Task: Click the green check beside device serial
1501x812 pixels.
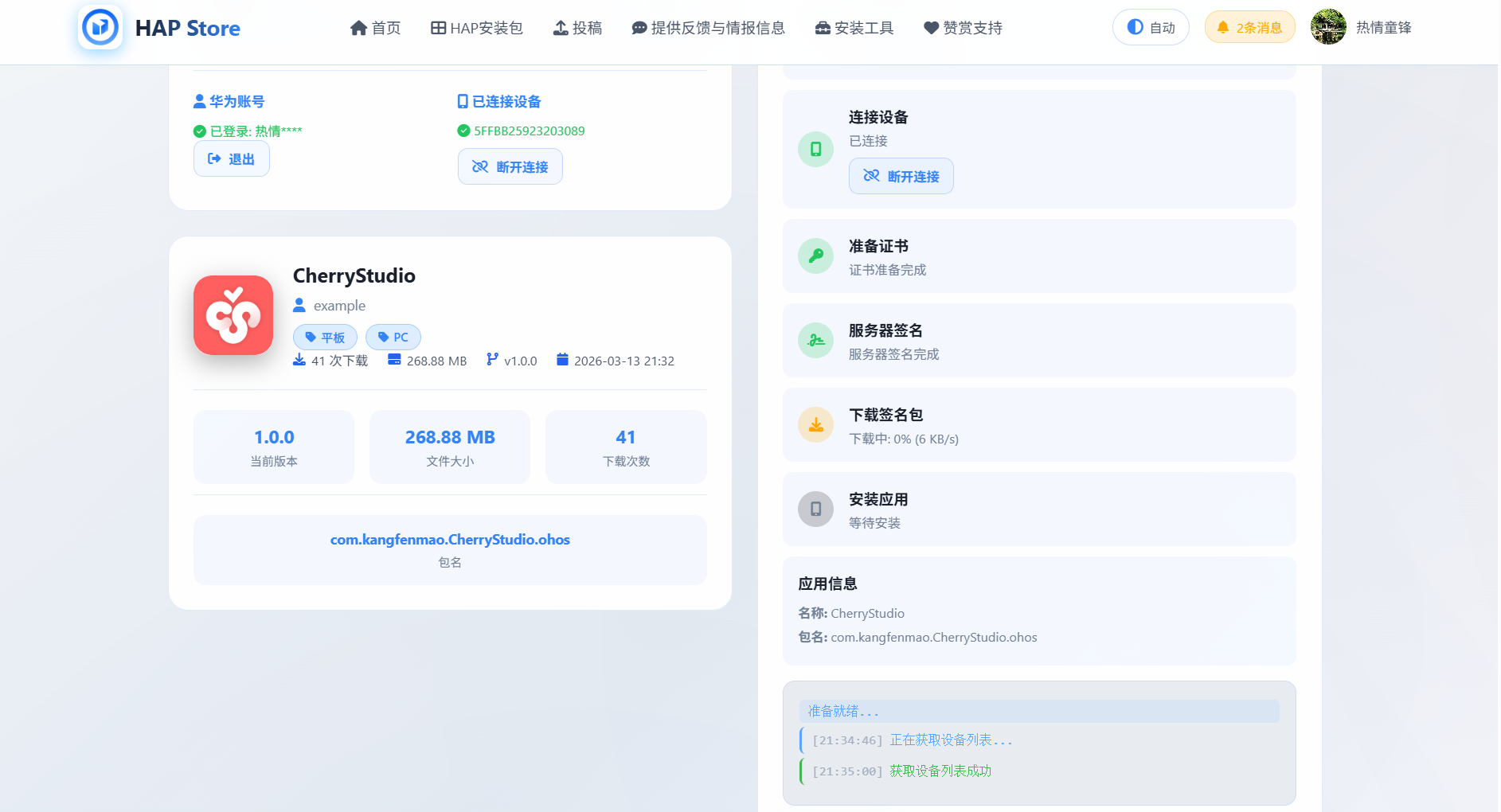Action: coord(463,131)
